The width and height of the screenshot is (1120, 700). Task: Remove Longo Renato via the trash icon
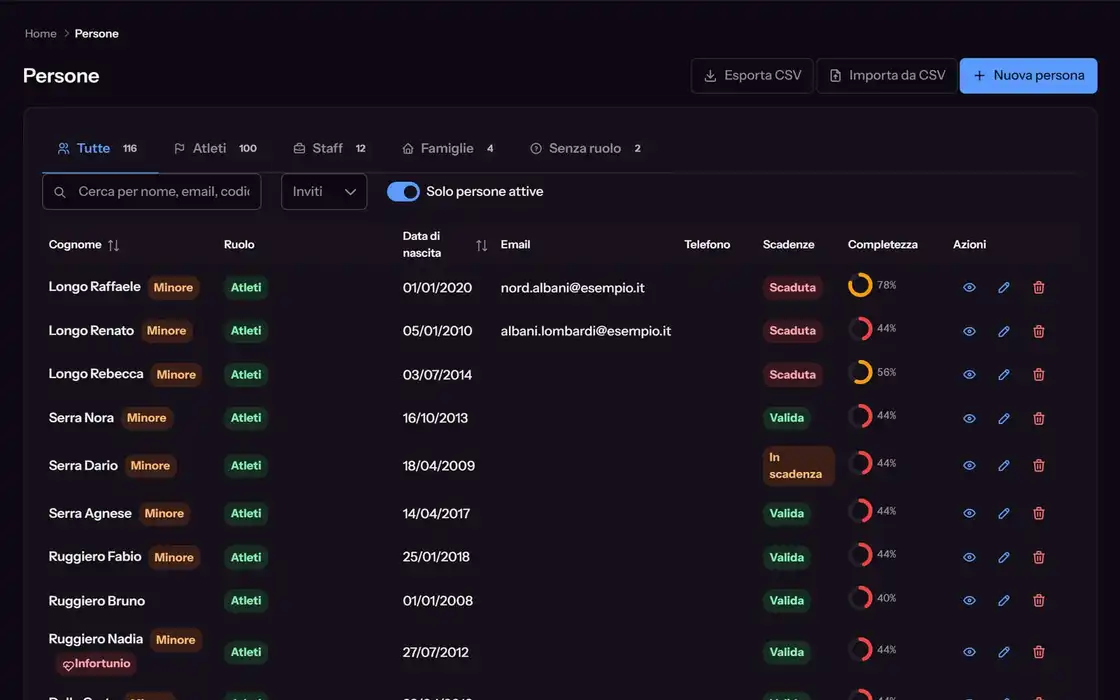tap(1039, 331)
